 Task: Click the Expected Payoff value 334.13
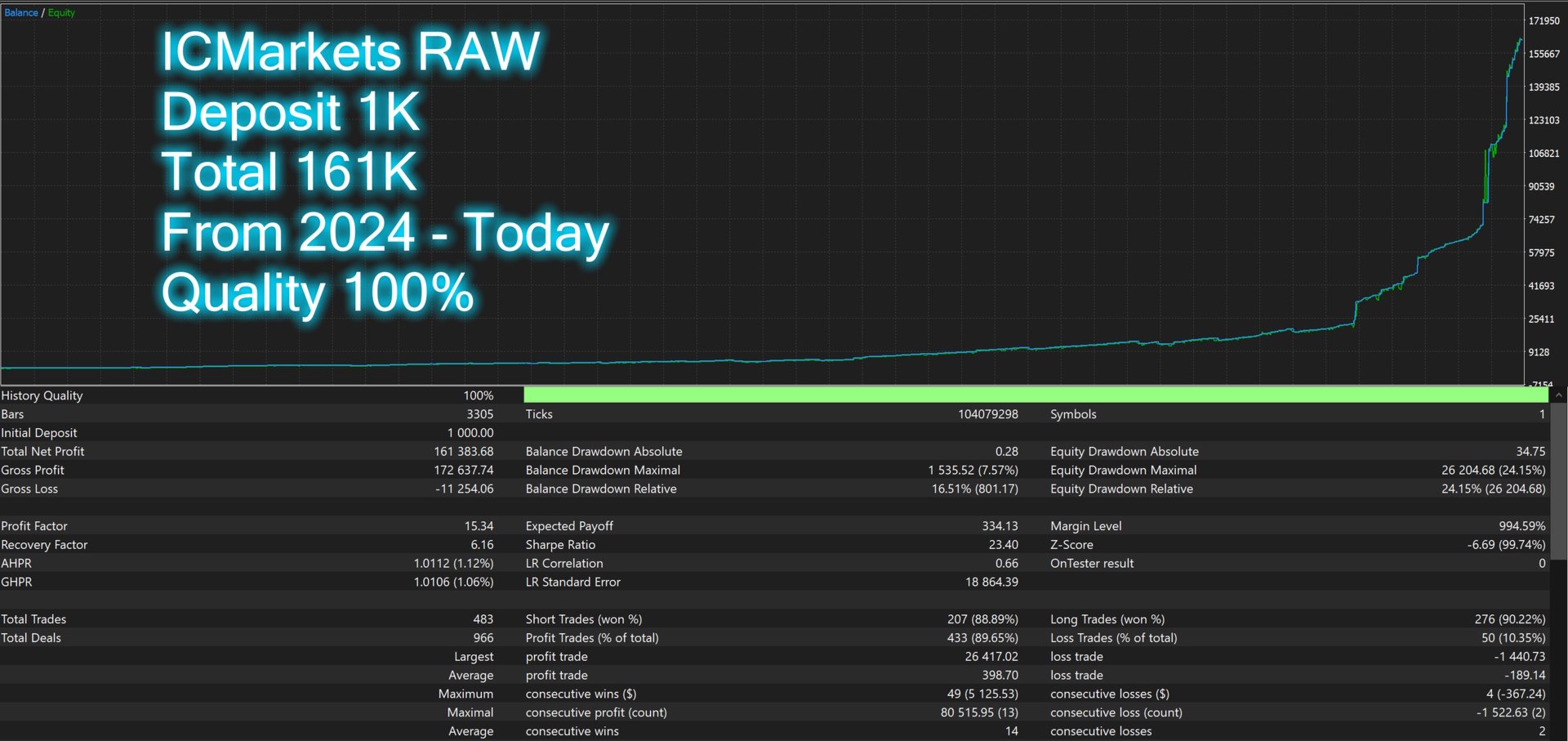click(1000, 526)
